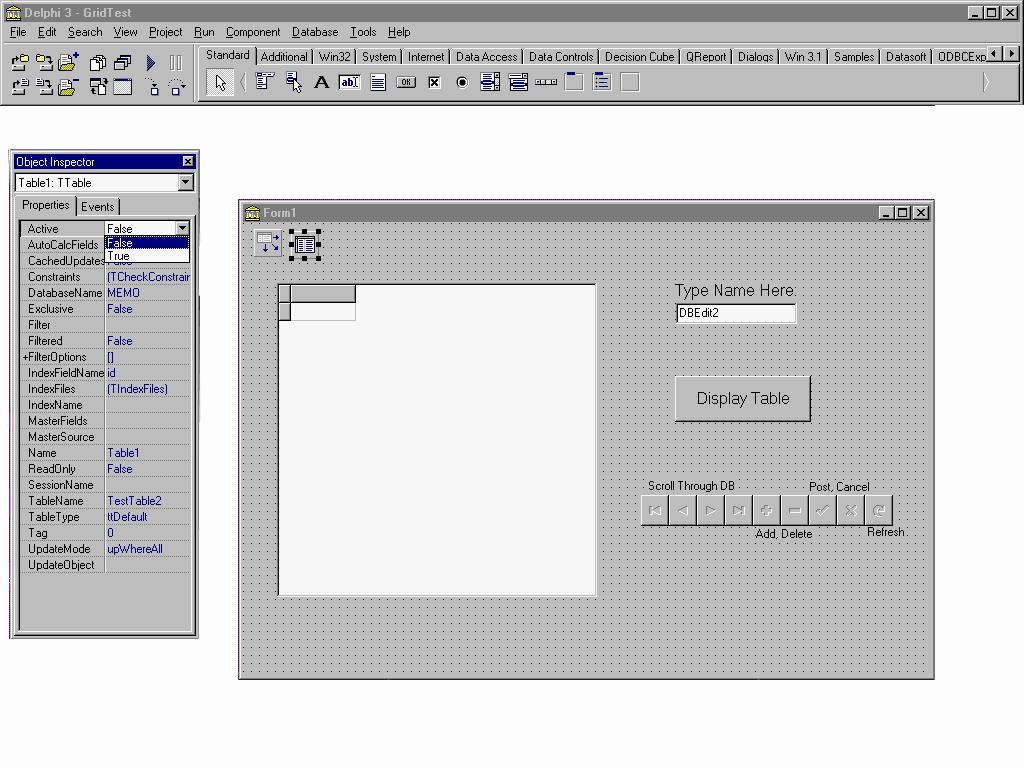1024x768 pixels.
Task: Click the DataSource component icon on Form1
Action: (268, 242)
